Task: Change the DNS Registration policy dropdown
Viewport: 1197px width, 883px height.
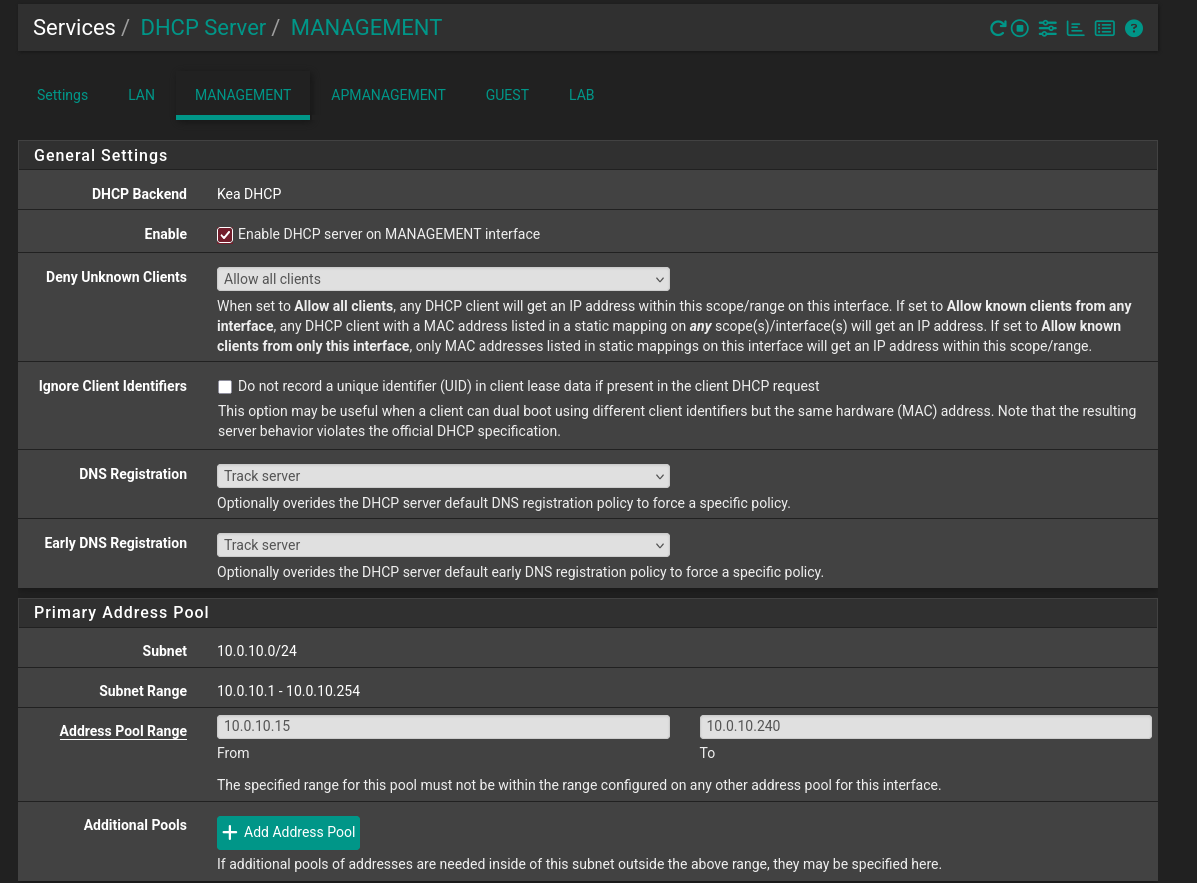Action: [x=443, y=476]
